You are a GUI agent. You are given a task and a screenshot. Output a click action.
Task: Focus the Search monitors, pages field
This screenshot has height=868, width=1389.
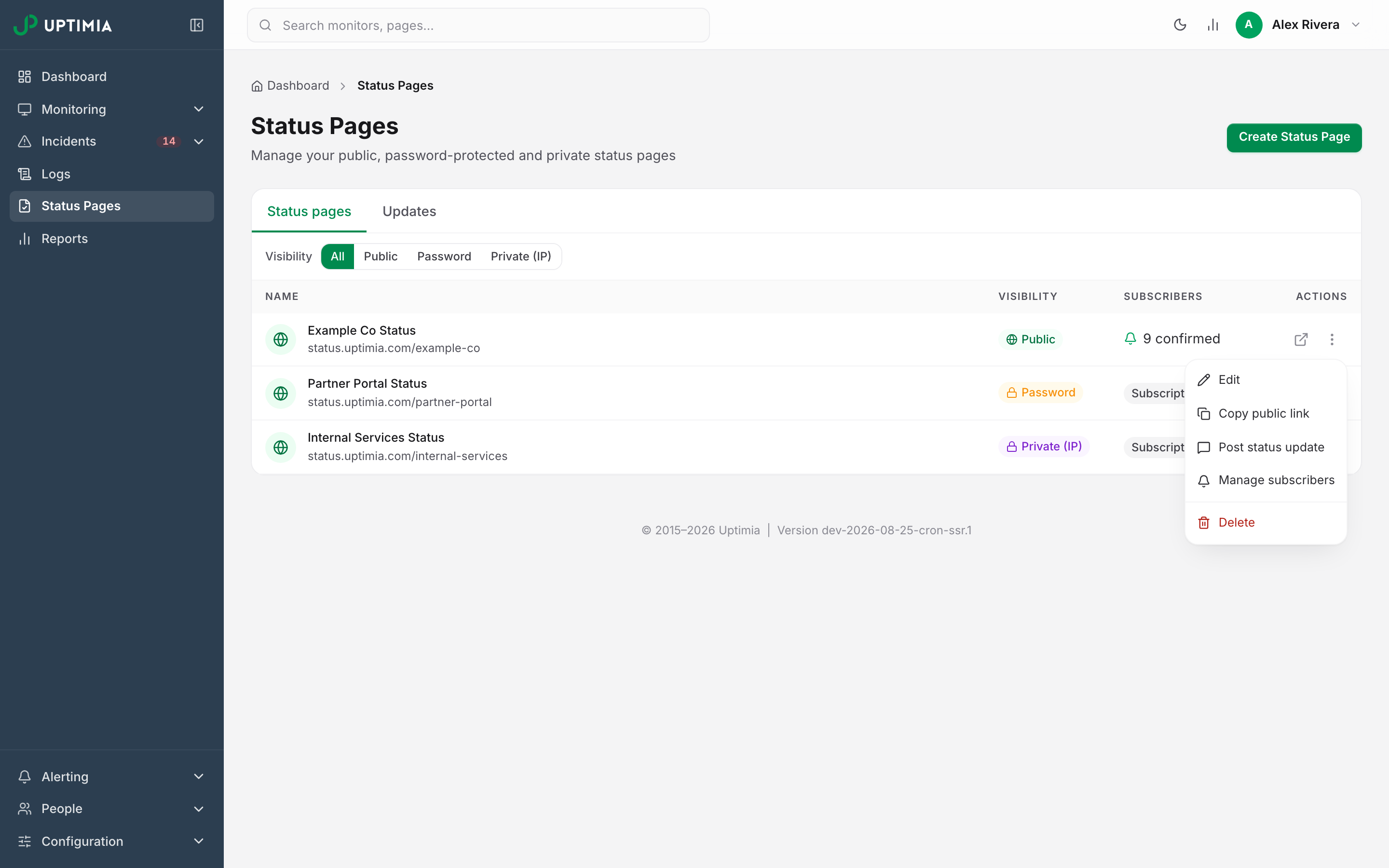click(x=478, y=25)
